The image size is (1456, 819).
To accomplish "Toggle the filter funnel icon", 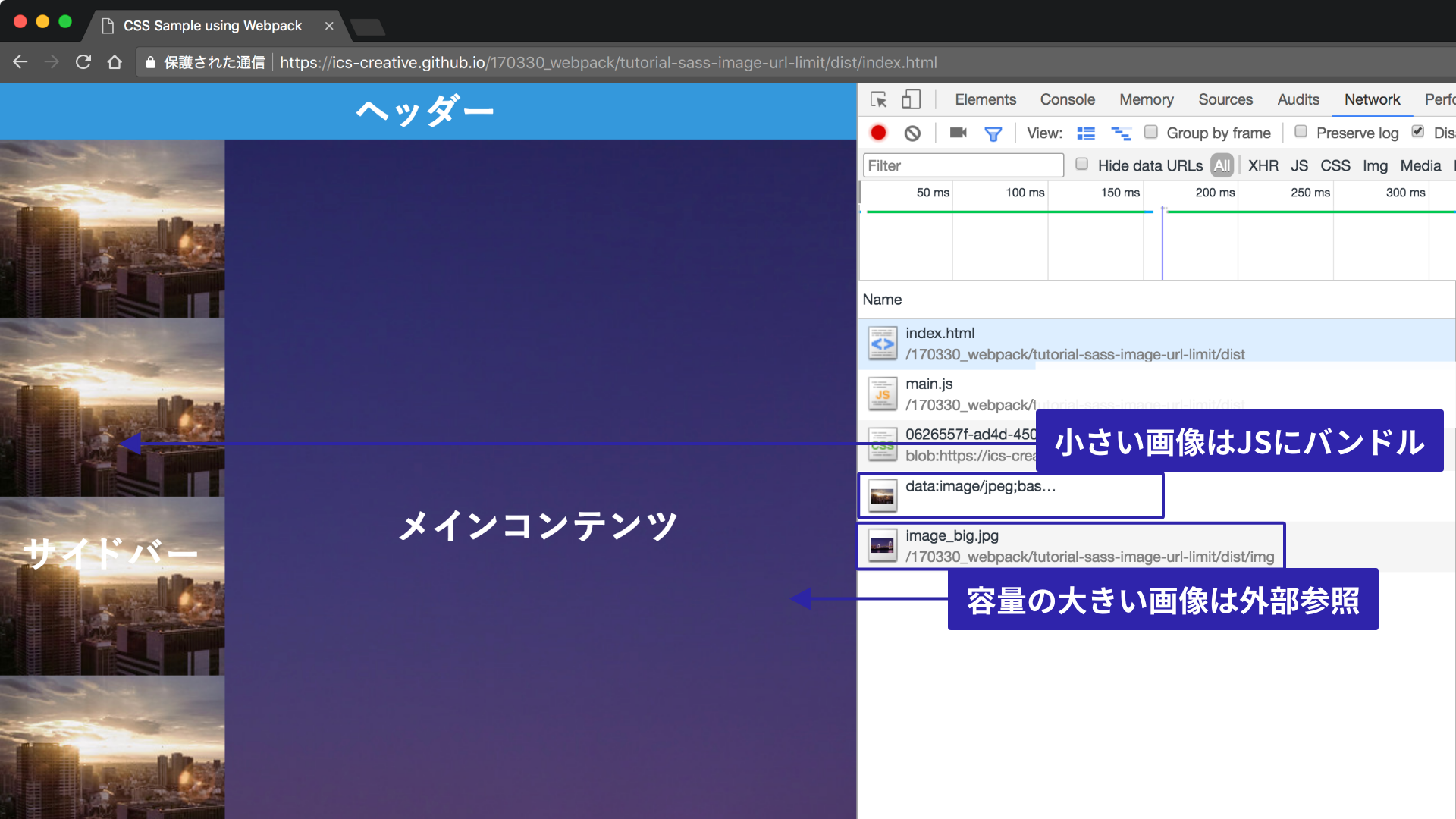I will click(993, 134).
